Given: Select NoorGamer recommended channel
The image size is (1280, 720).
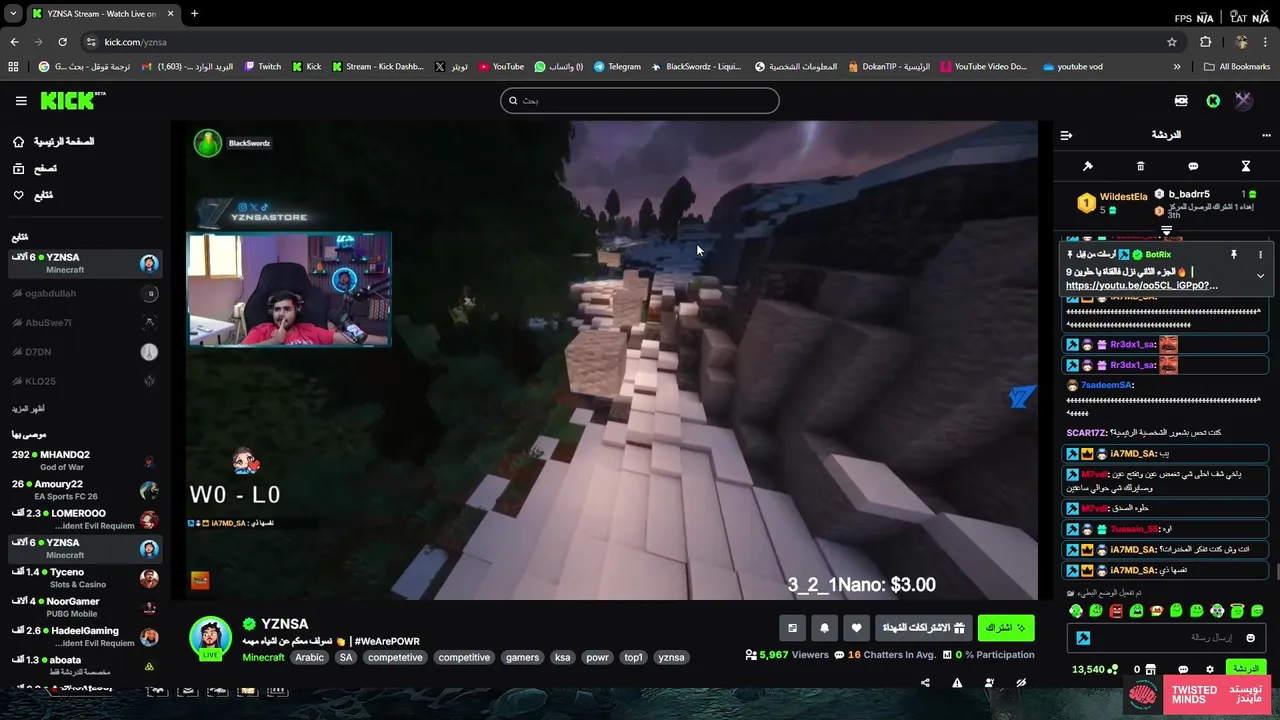Looking at the screenshot, I should (x=85, y=607).
